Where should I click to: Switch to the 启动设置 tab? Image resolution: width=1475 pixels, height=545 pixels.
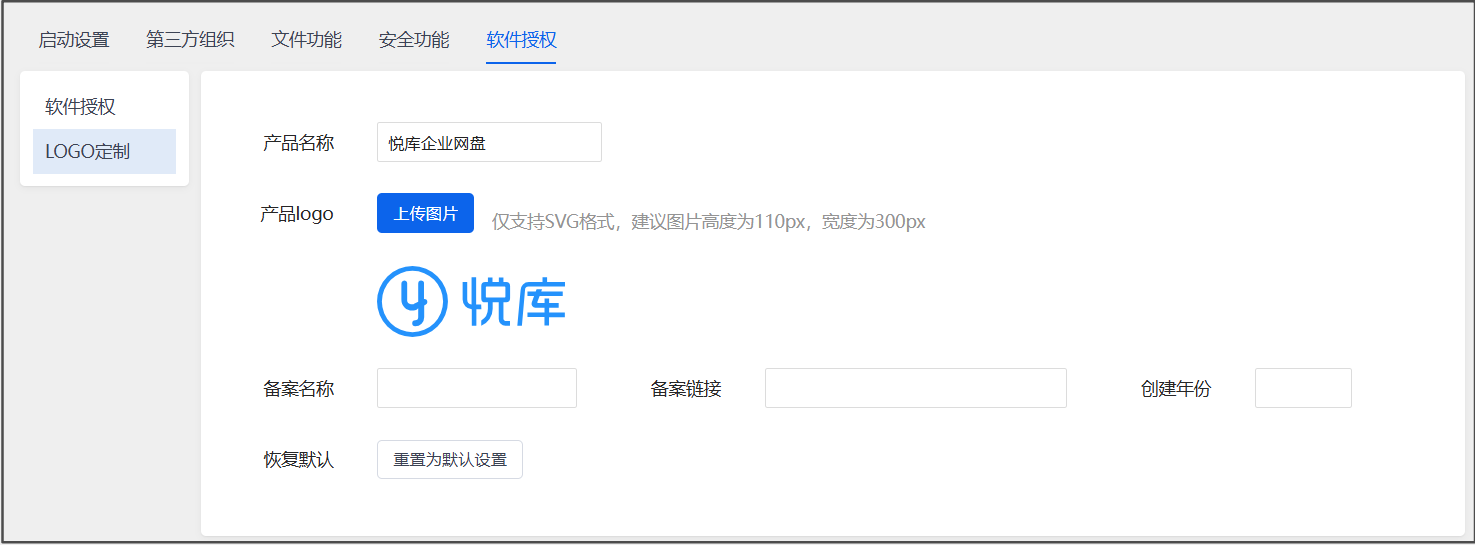(x=74, y=40)
